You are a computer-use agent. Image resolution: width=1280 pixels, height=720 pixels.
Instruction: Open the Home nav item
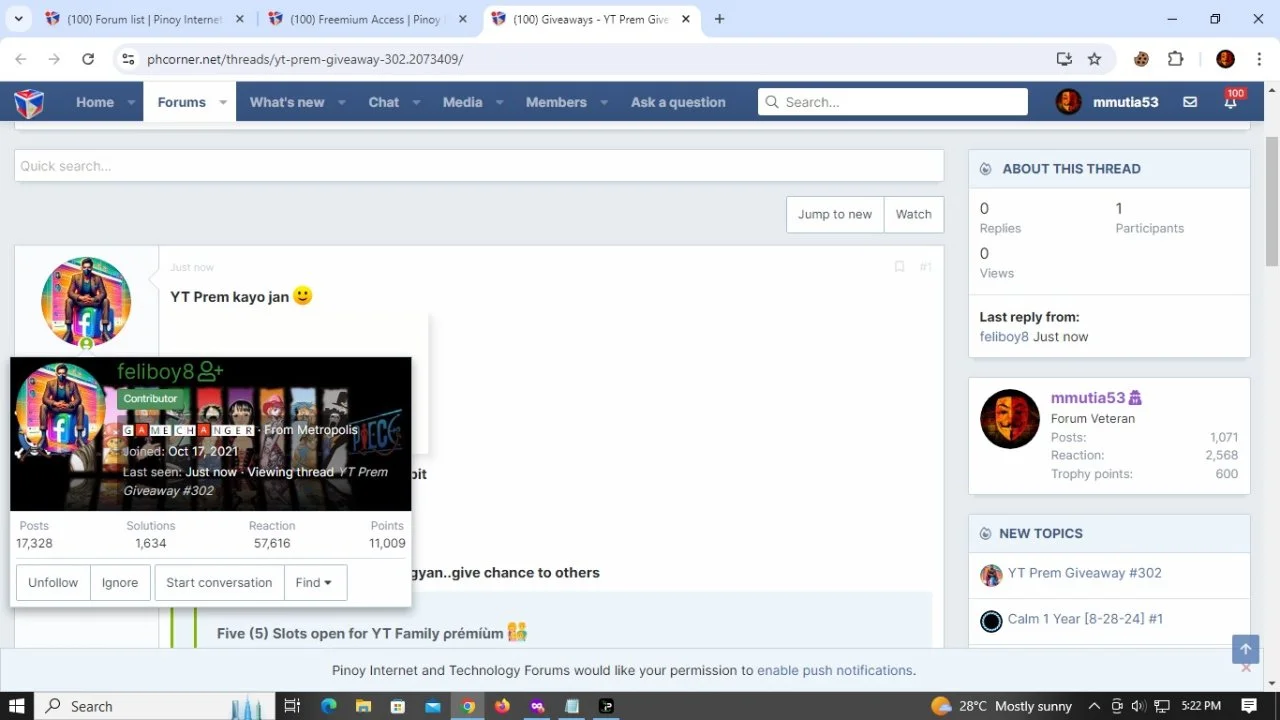(95, 102)
